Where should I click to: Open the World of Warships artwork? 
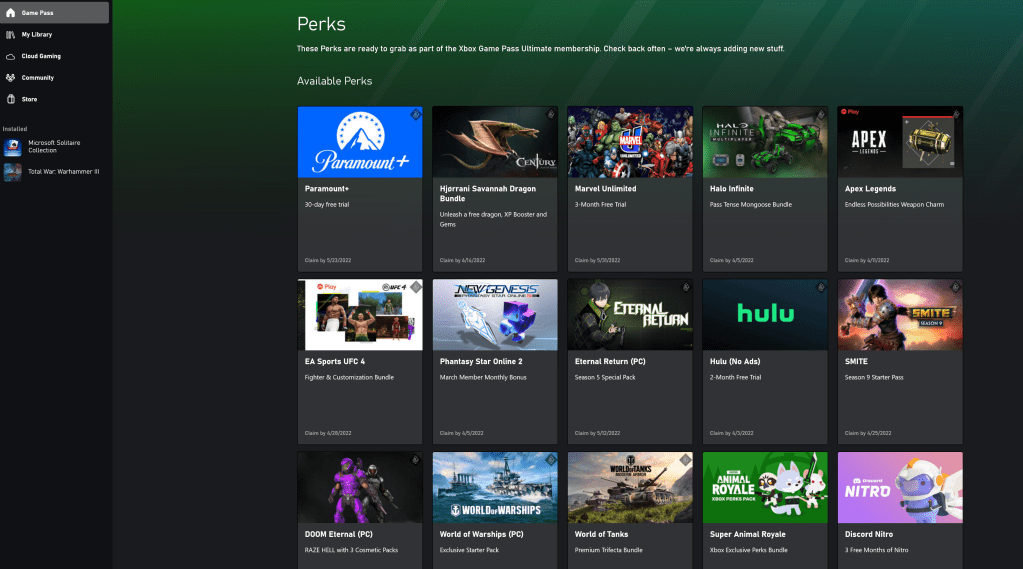point(495,487)
